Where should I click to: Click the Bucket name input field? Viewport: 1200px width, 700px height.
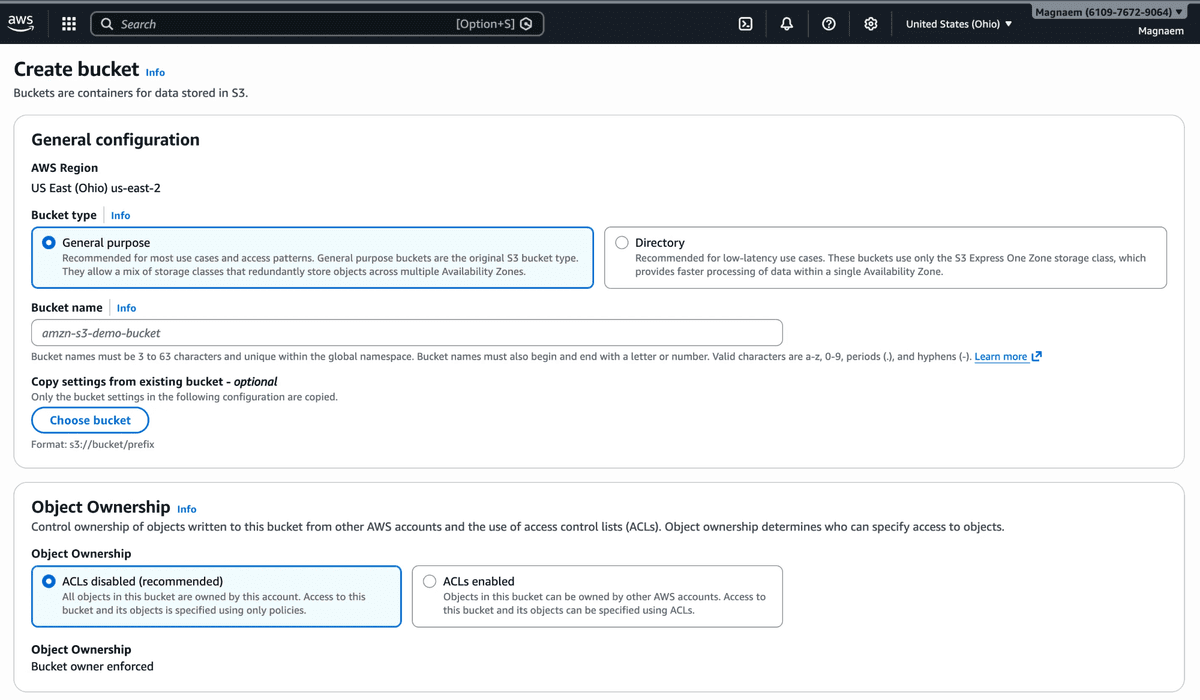pyautogui.click(x=407, y=333)
